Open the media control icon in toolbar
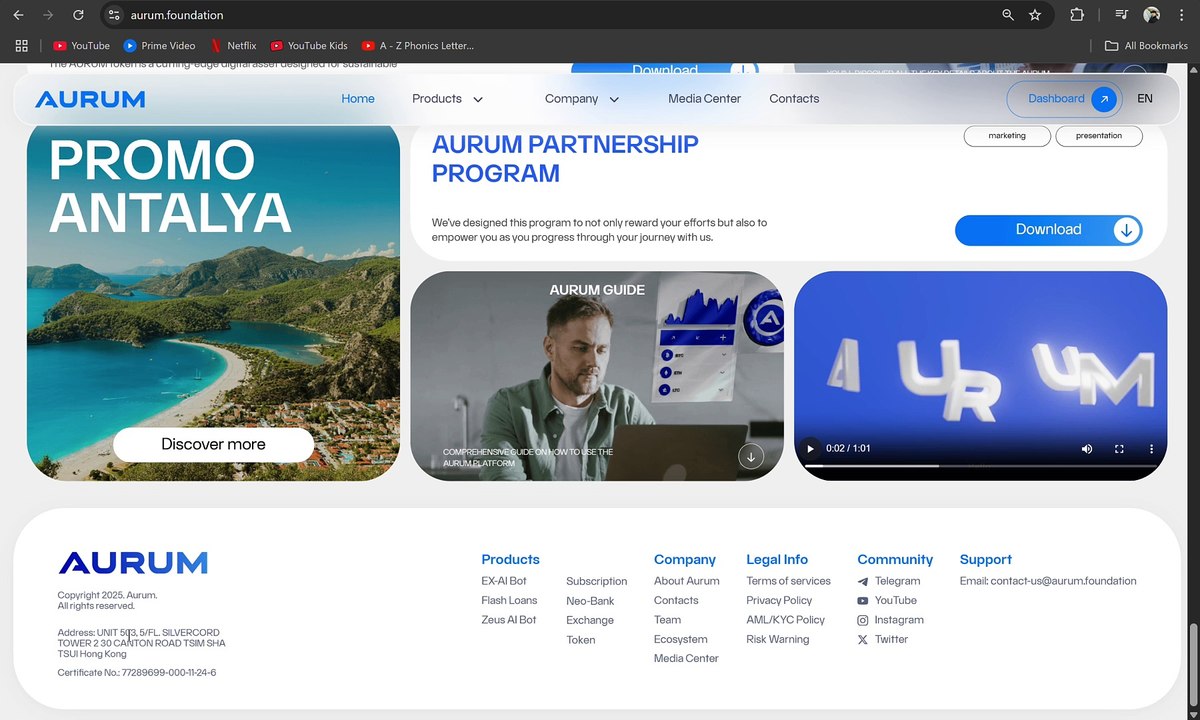The width and height of the screenshot is (1200, 720). 1122,15
